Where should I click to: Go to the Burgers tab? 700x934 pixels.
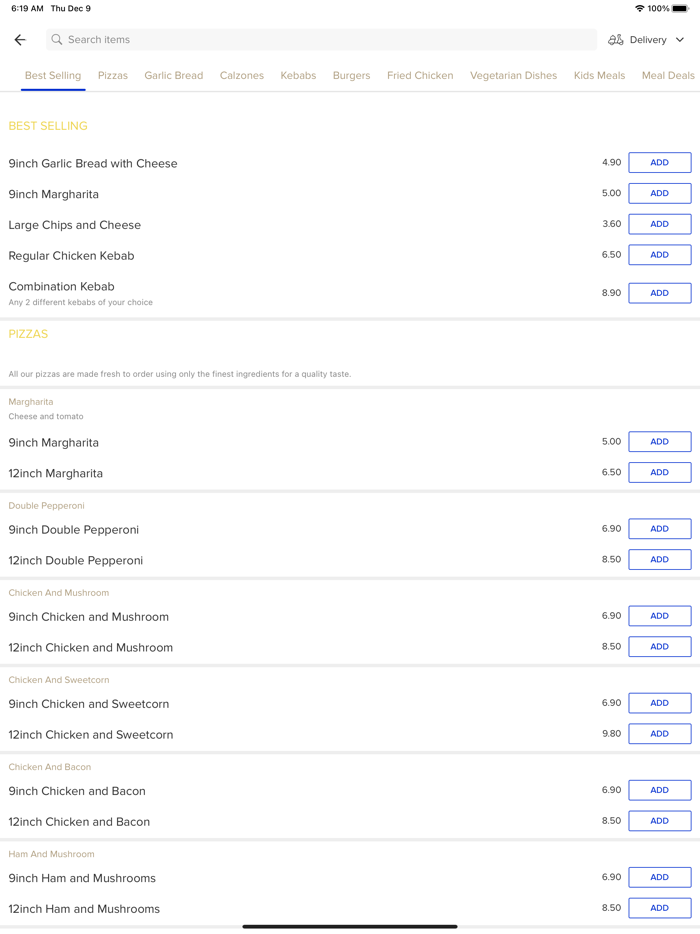click(x=351, y=76)
